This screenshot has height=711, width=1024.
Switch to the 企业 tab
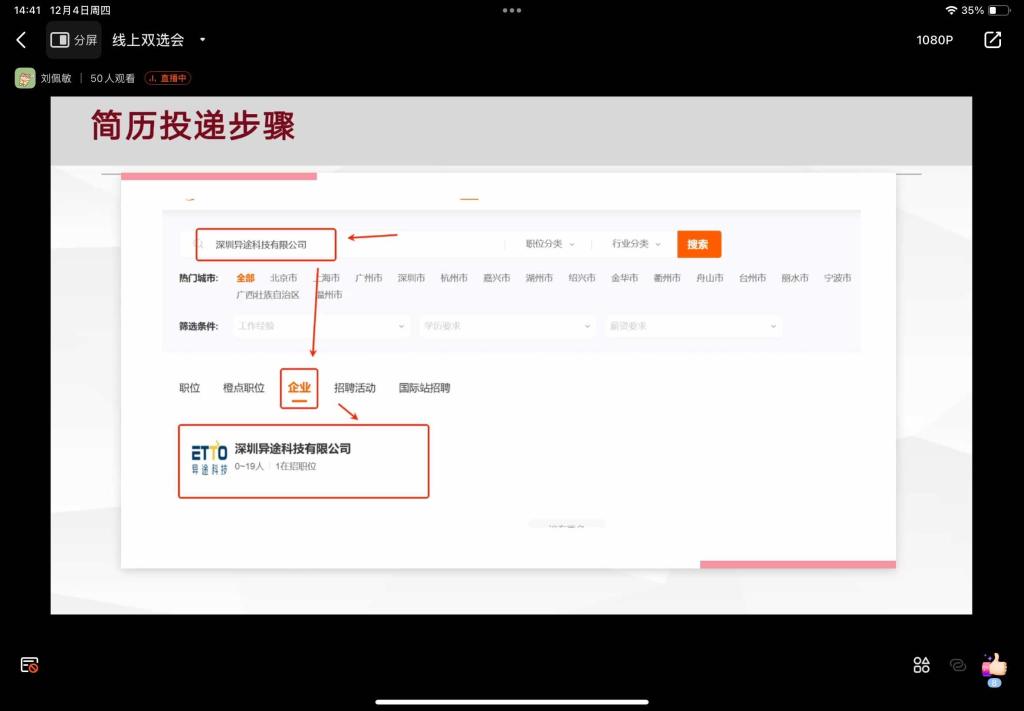(x=299, y=388)
